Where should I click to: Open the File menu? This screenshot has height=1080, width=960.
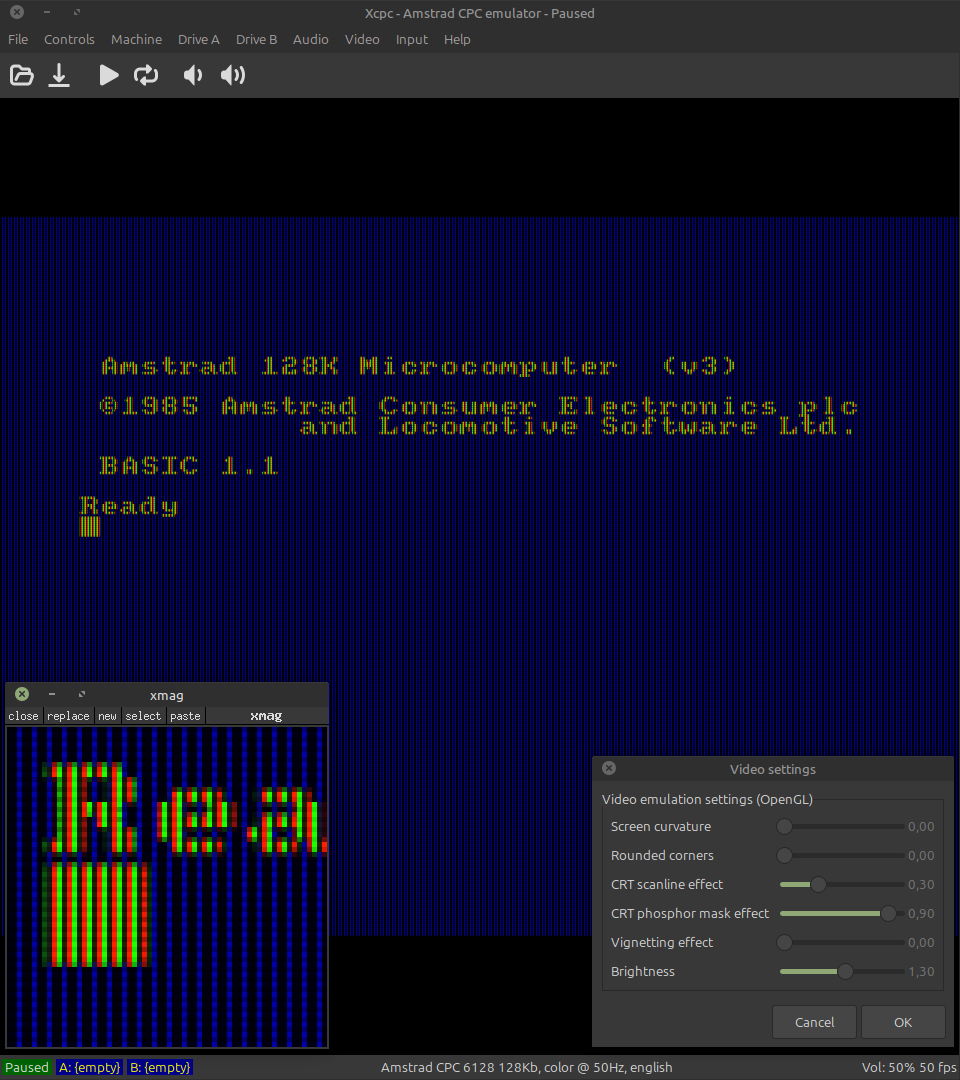(x=18, y=39)
